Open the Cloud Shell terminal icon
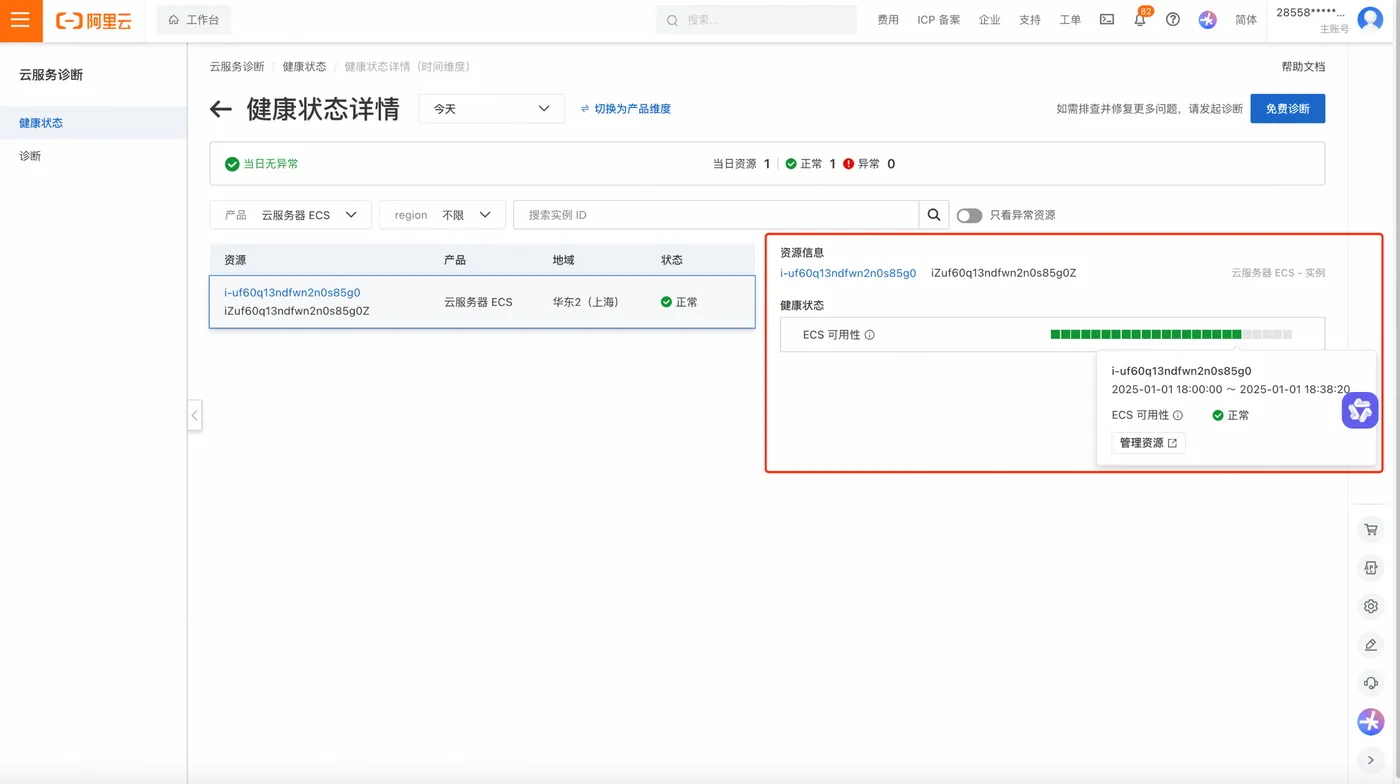The height and width of the screenshot is (784, 1400). pyautogui.click(x=1107, y=19)
